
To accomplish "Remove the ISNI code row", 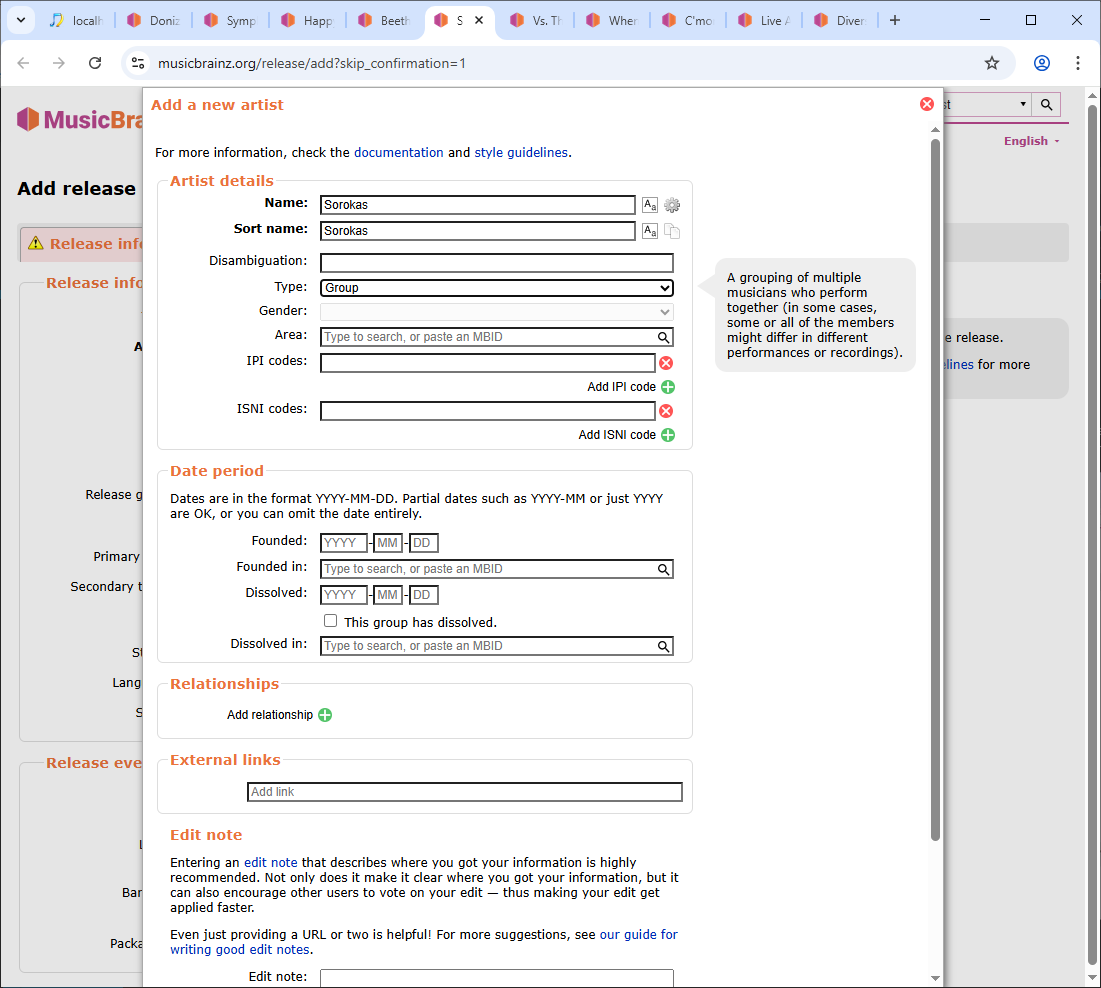I will point(666,411).
